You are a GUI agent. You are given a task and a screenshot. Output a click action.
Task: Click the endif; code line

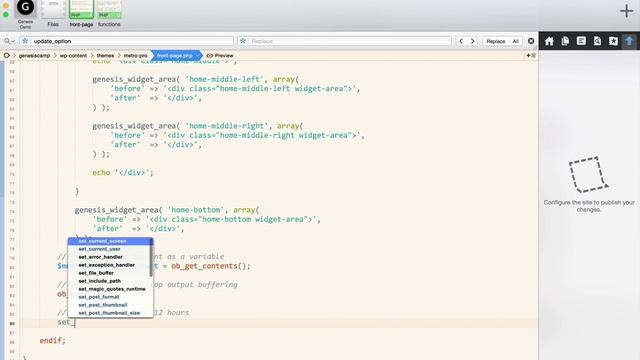53,340
